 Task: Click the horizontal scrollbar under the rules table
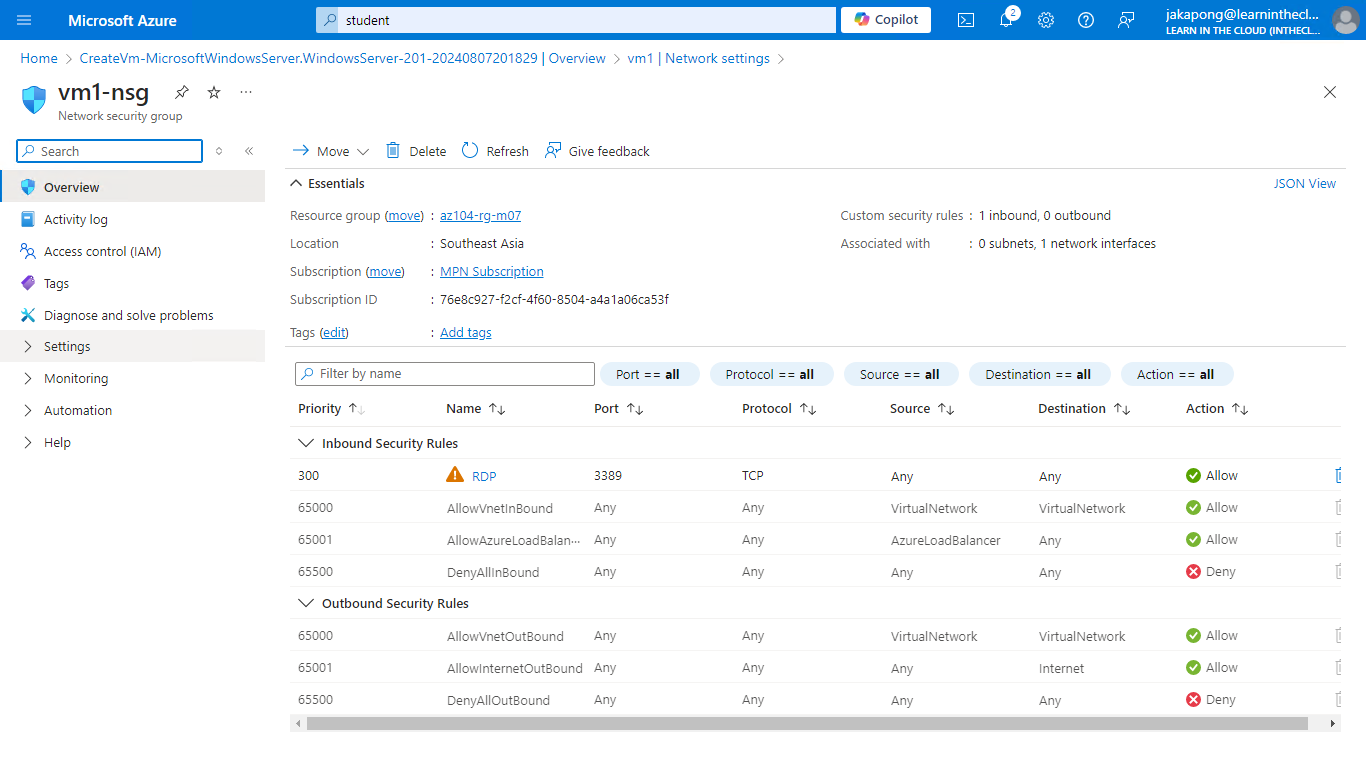point(807,723)
